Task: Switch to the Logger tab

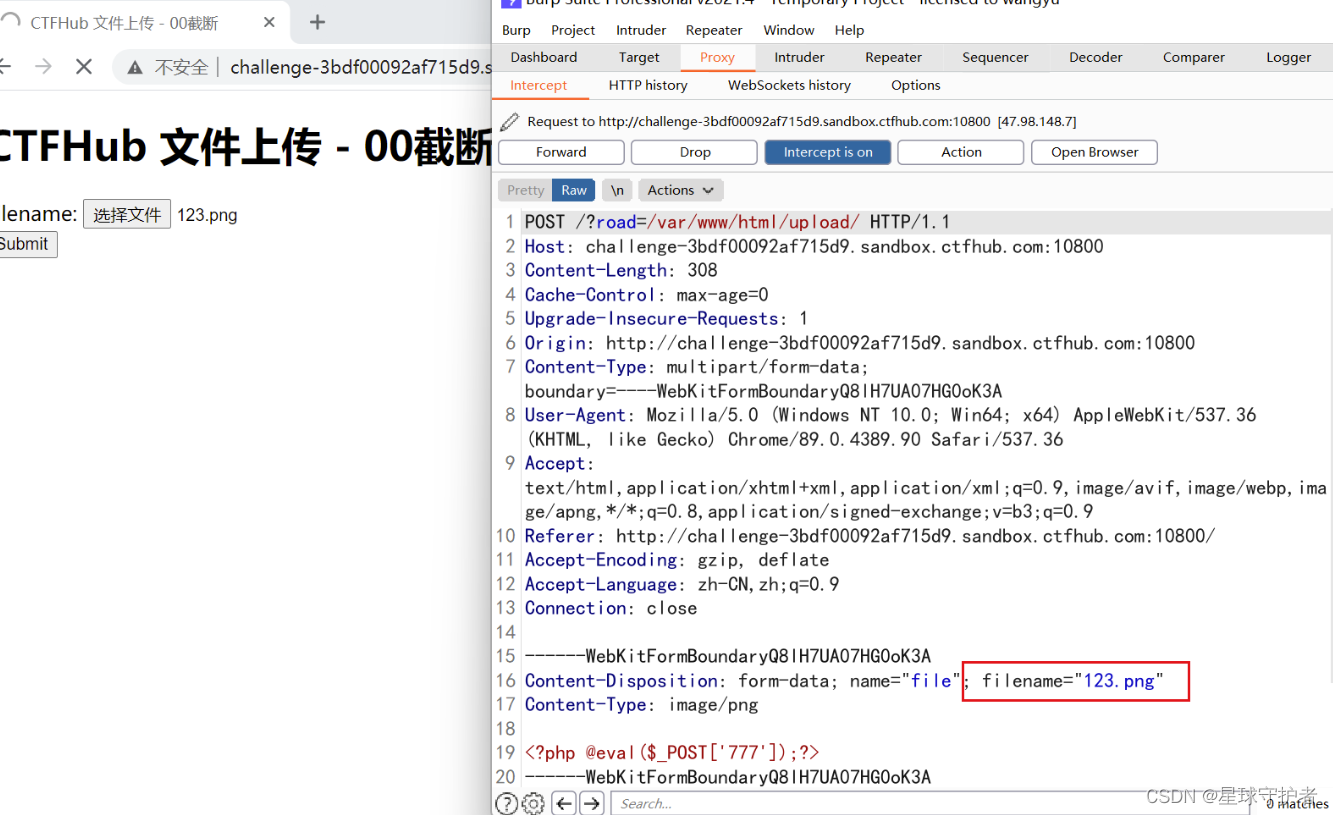Action: click(1289, 57)
